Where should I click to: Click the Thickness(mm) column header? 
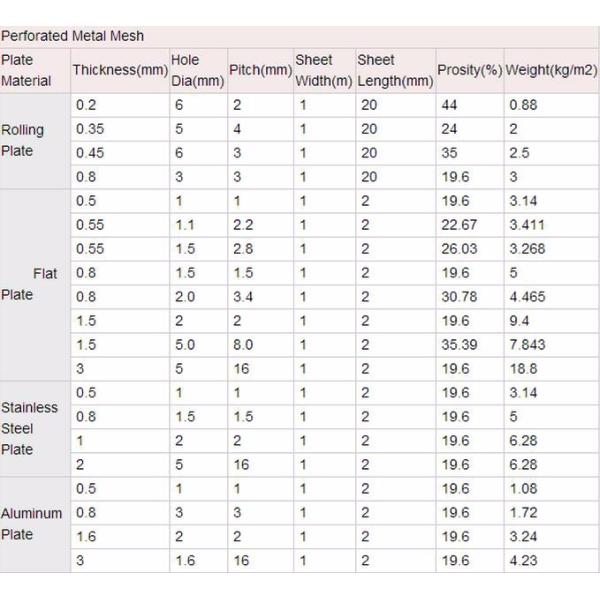click(x=118, y=71)
